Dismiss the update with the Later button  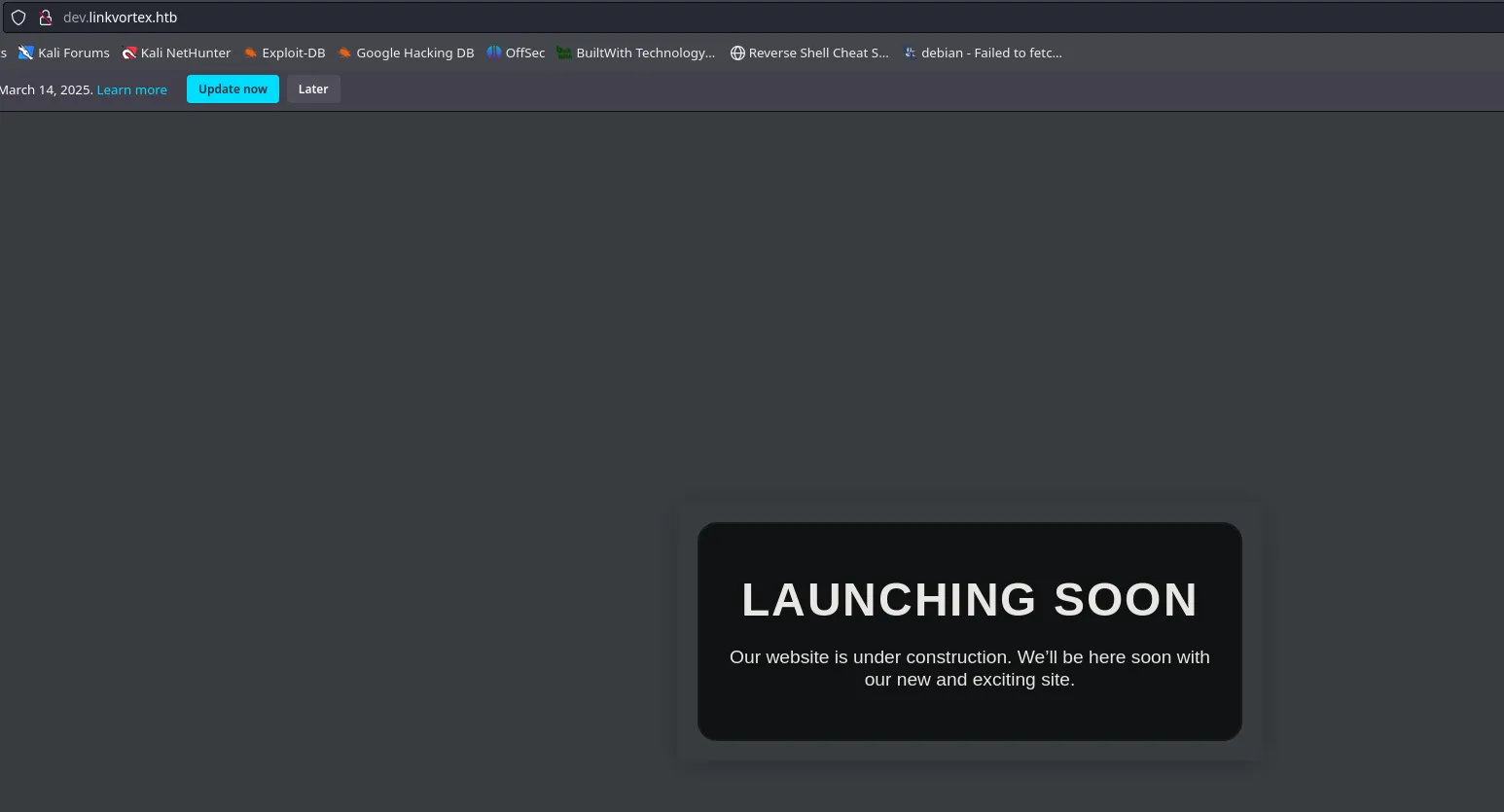[313, 89]
